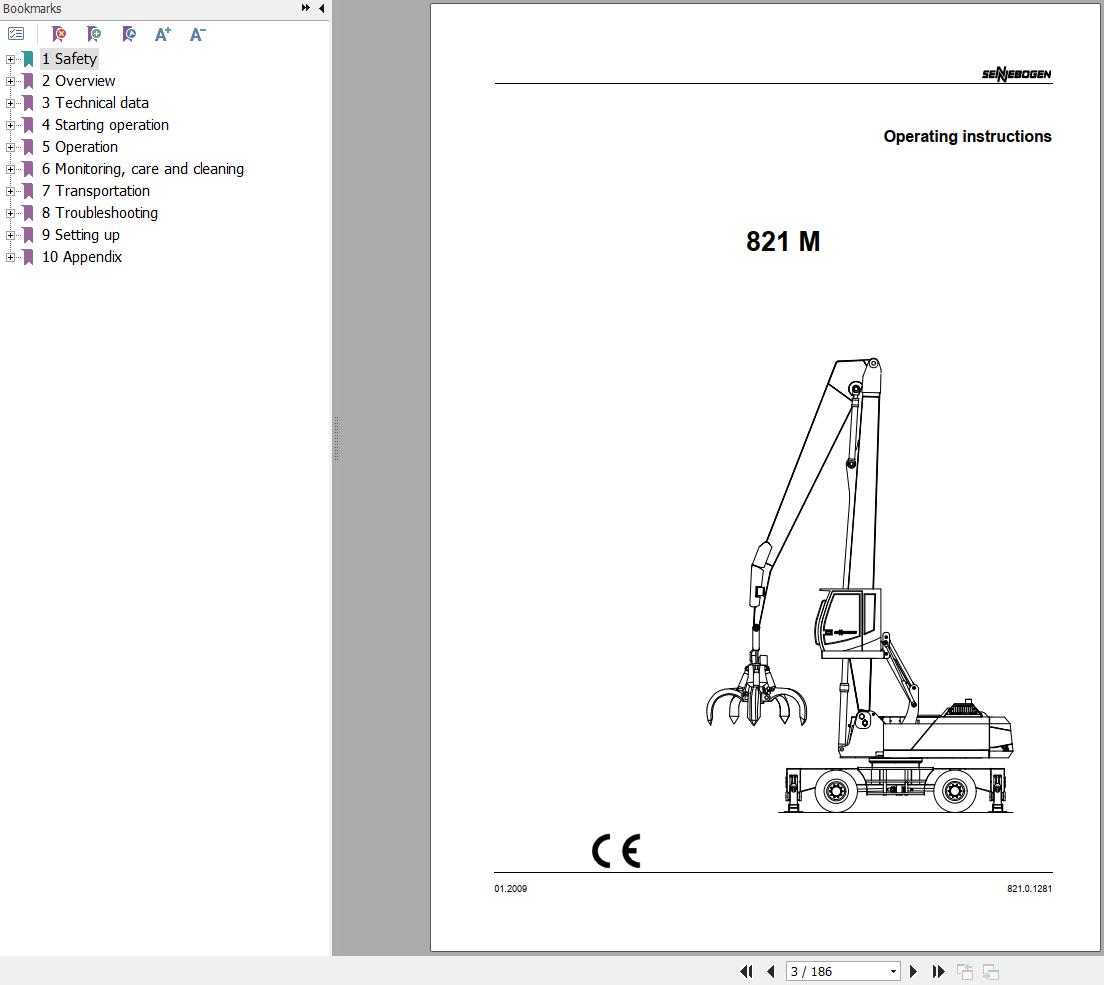Click the delete bookmark icon
The width and height of the screenshot is (1104, 985).
59,34
